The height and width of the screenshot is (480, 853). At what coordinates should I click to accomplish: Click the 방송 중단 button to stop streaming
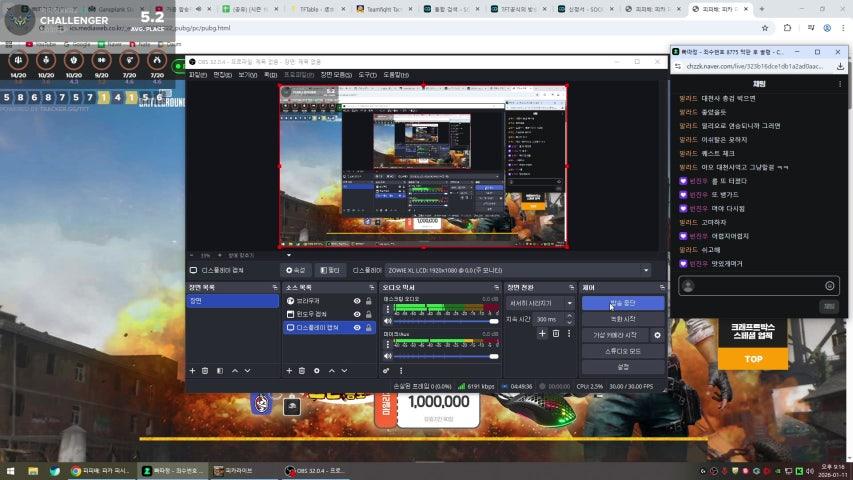click(622, 303)
